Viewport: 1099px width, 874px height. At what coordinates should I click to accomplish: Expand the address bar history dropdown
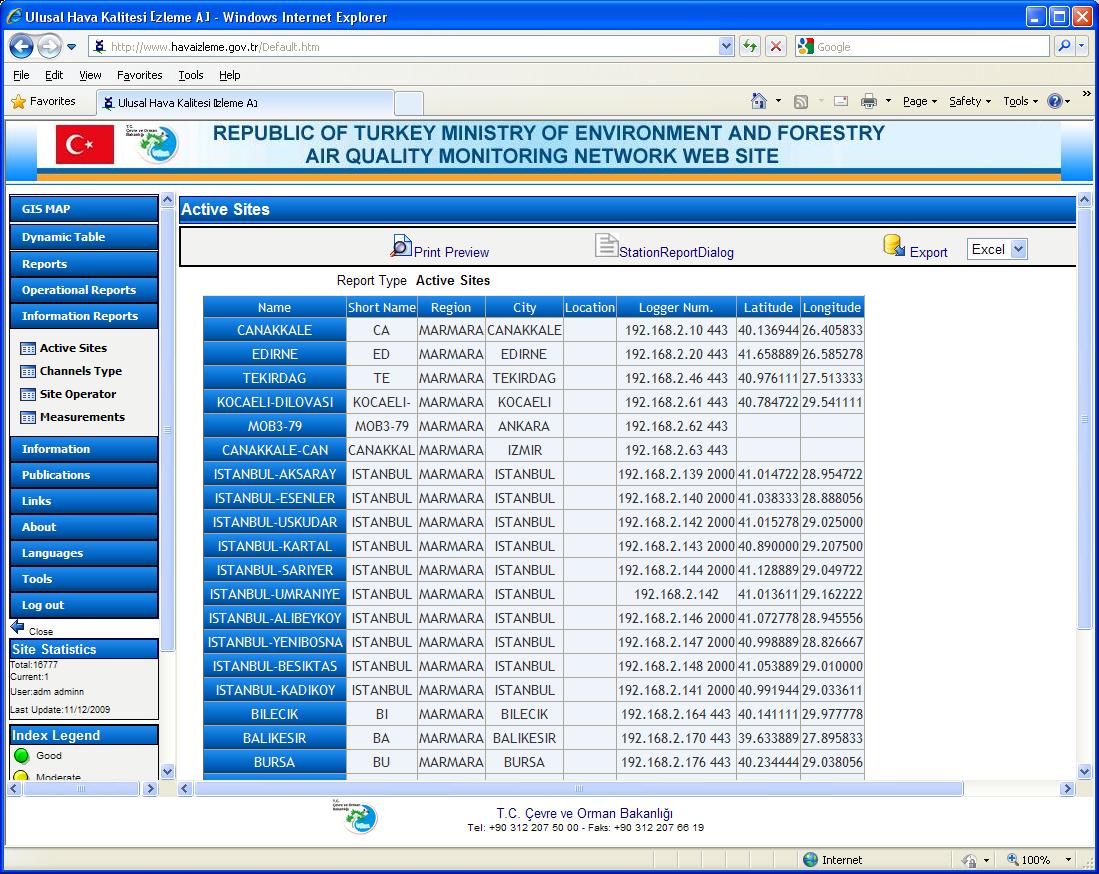(727, 46)
